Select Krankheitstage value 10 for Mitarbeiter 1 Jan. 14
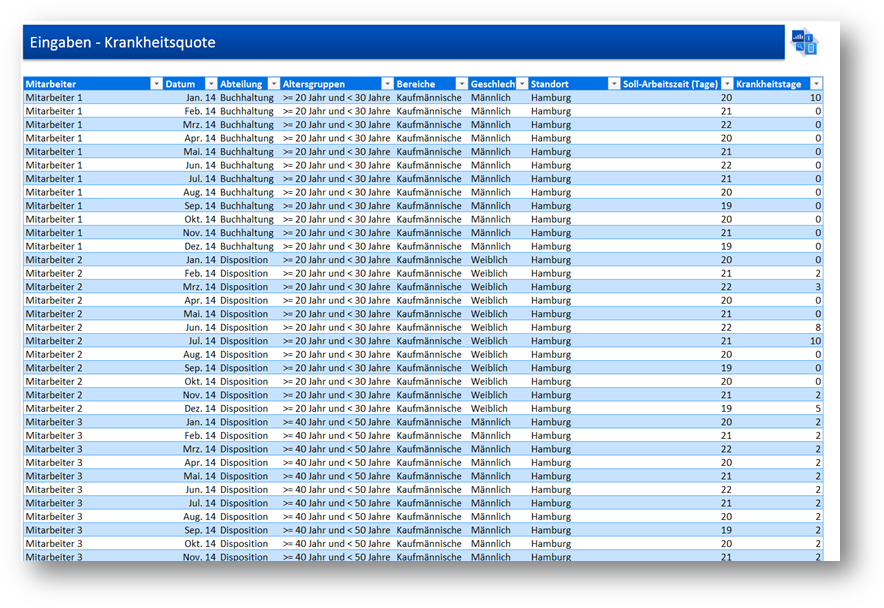This screenshot has width=884, height=608. [x=815, y=98]
